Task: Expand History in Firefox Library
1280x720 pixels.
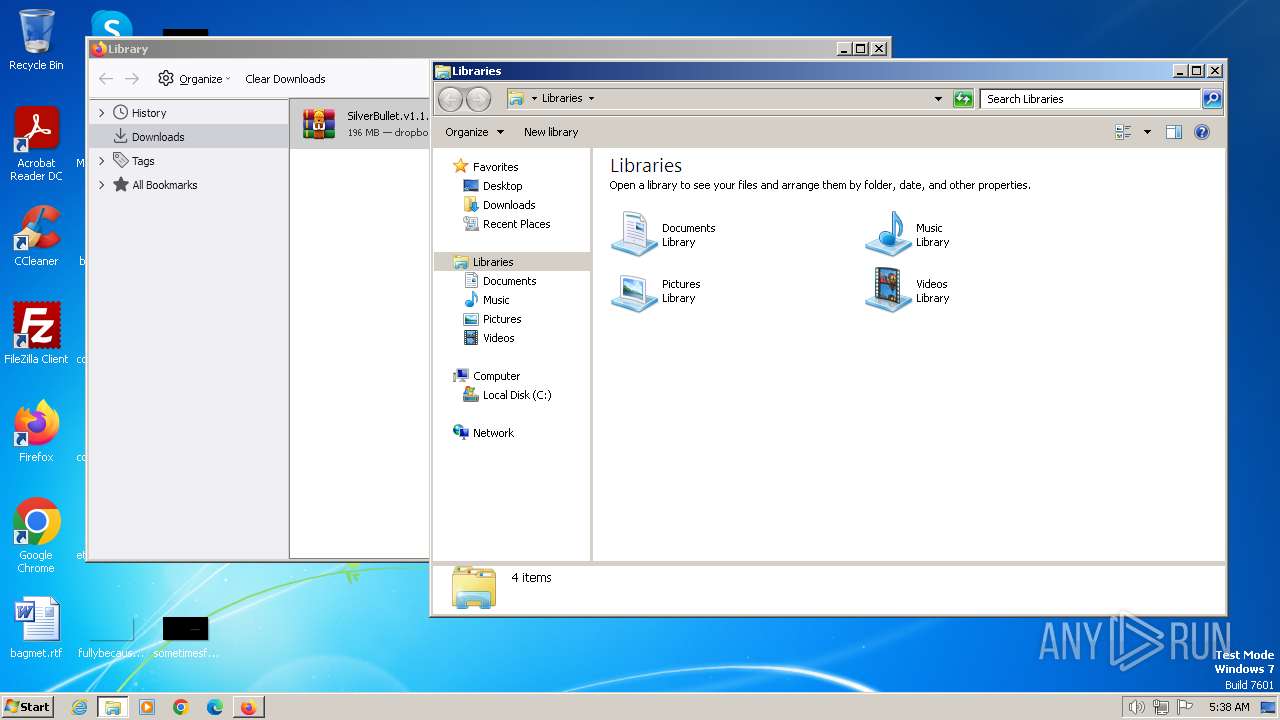Action: (102, 113)
